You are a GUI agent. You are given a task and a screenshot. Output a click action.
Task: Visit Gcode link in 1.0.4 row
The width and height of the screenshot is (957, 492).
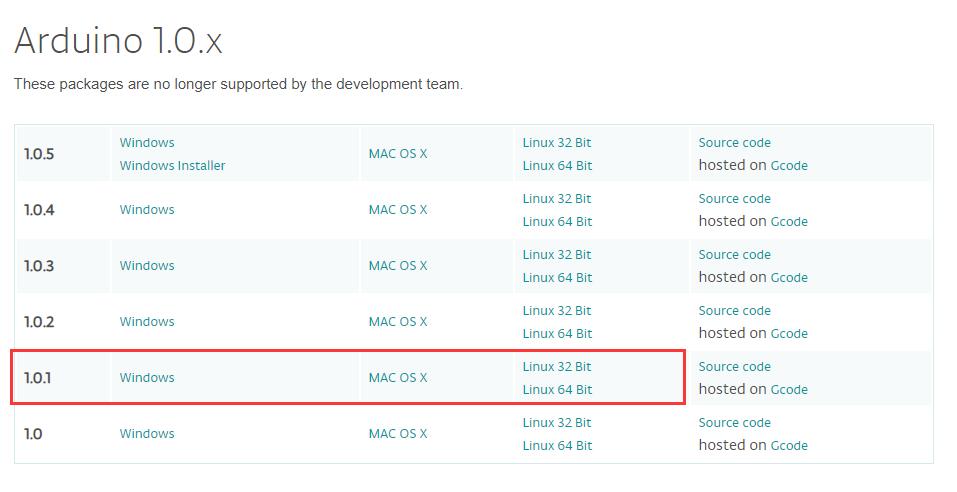pyautogui.click(x=789, y=222)
